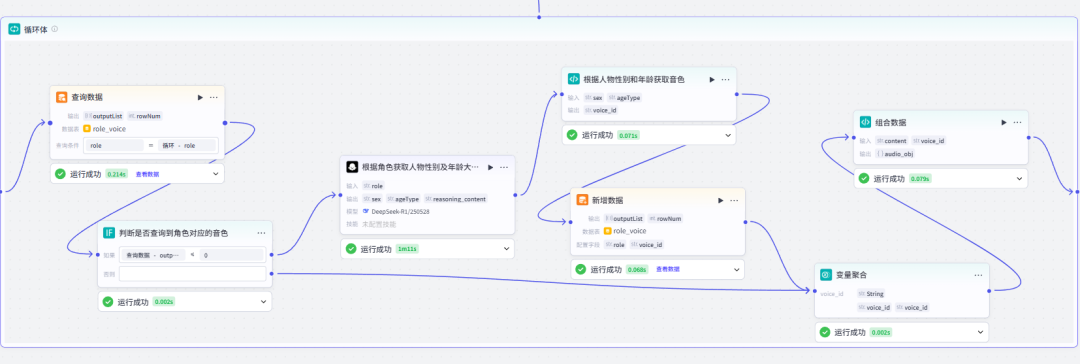Open the three-dot menu of 根据角色获取人物性别及年龄大 node
This screenshot has height=364, width=1080.
504,167
